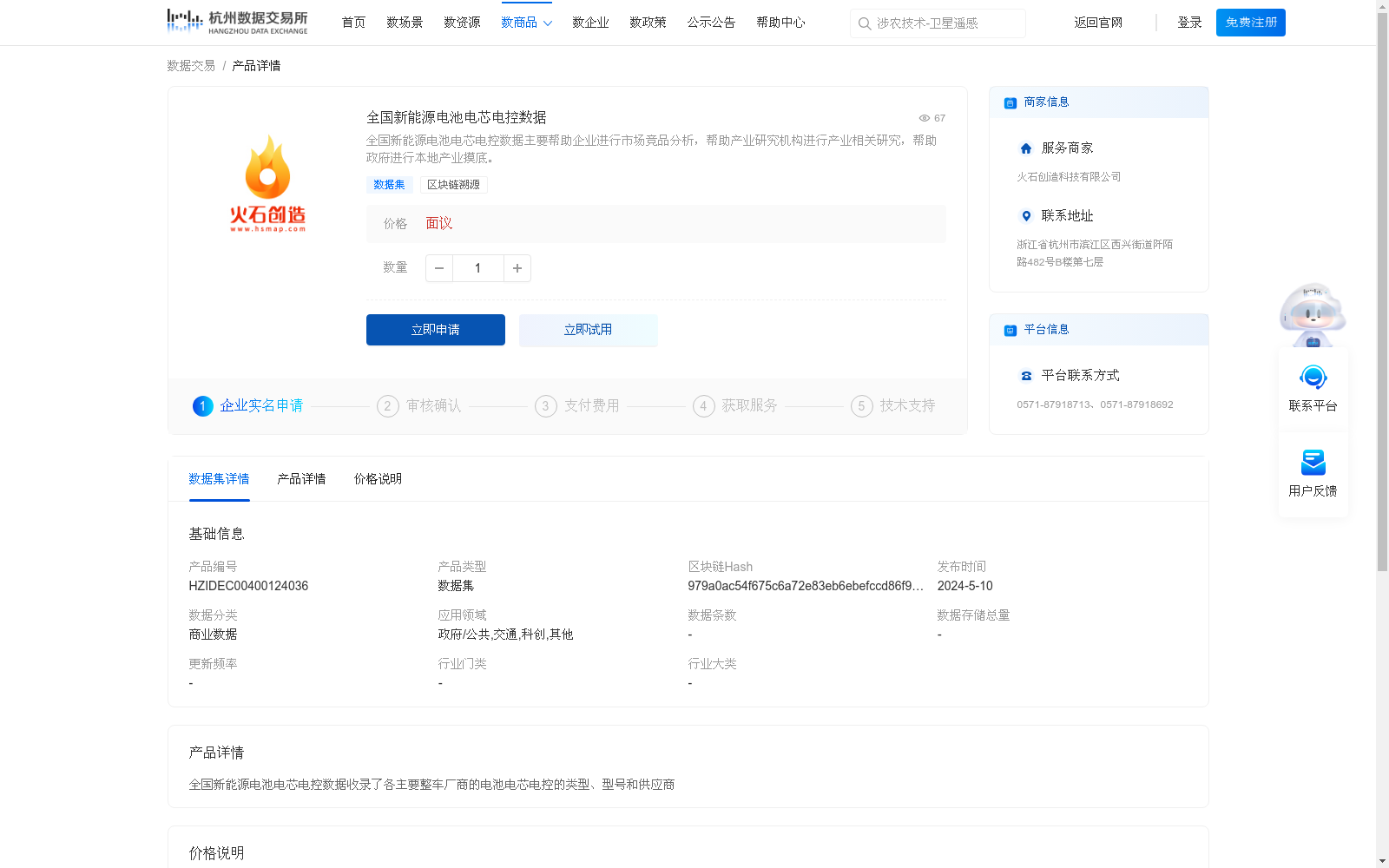This screenshot has width=1389, height=868.
Task: Click the 区块链溯源 tag
Action: (x=453, y=185)
